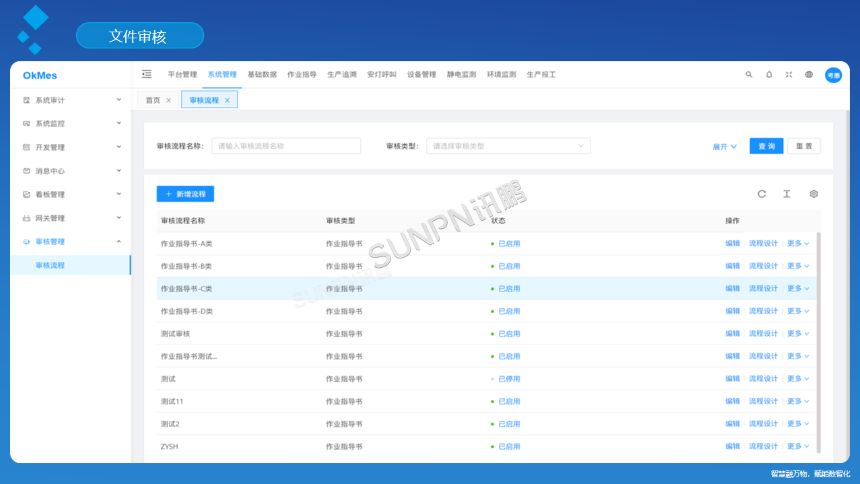This screenshot has height=484, width=860.
Task: Expand the 看板管理 sidebar menu
Action: (x=71, y=194)
